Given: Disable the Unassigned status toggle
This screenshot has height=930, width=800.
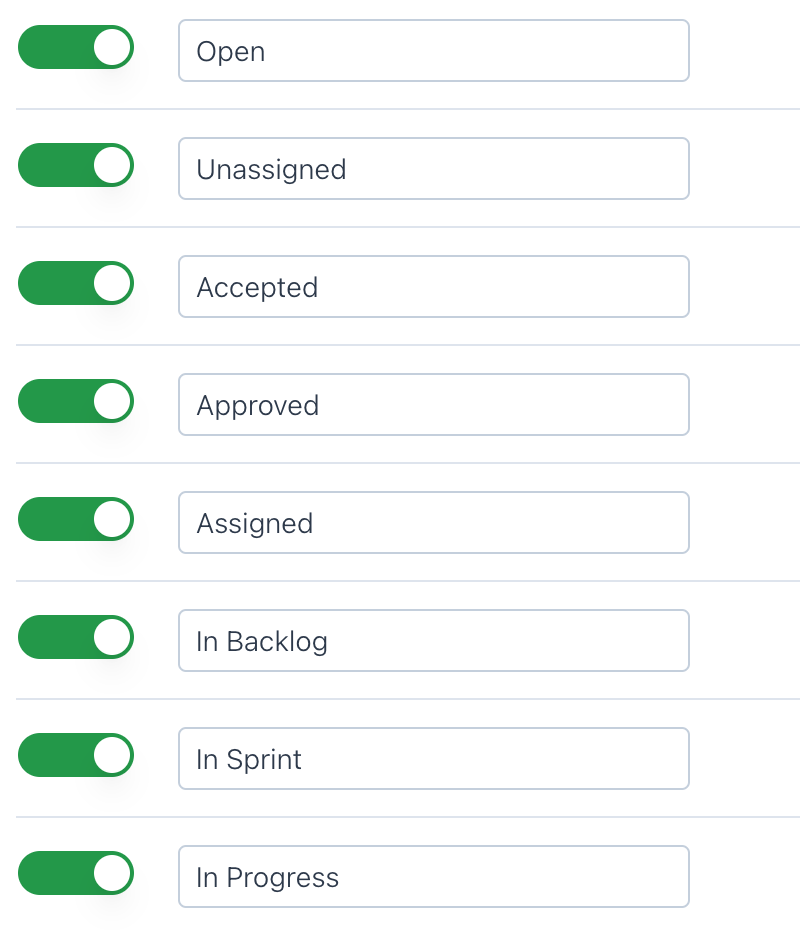Looking at the screenshot, I should tap(75, 165).
